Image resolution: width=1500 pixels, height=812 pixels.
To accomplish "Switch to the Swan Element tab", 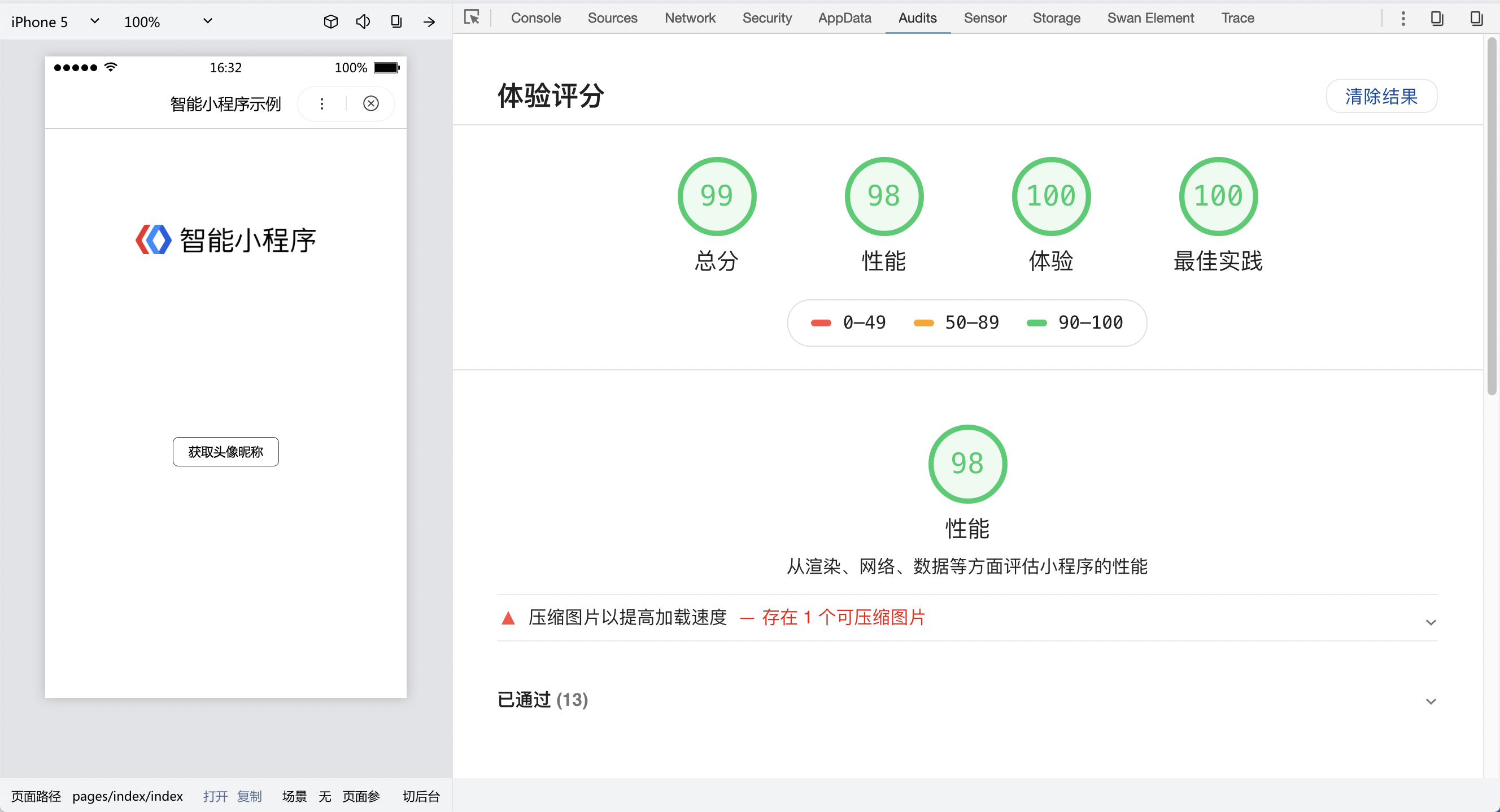I will tap(1150, 18).
